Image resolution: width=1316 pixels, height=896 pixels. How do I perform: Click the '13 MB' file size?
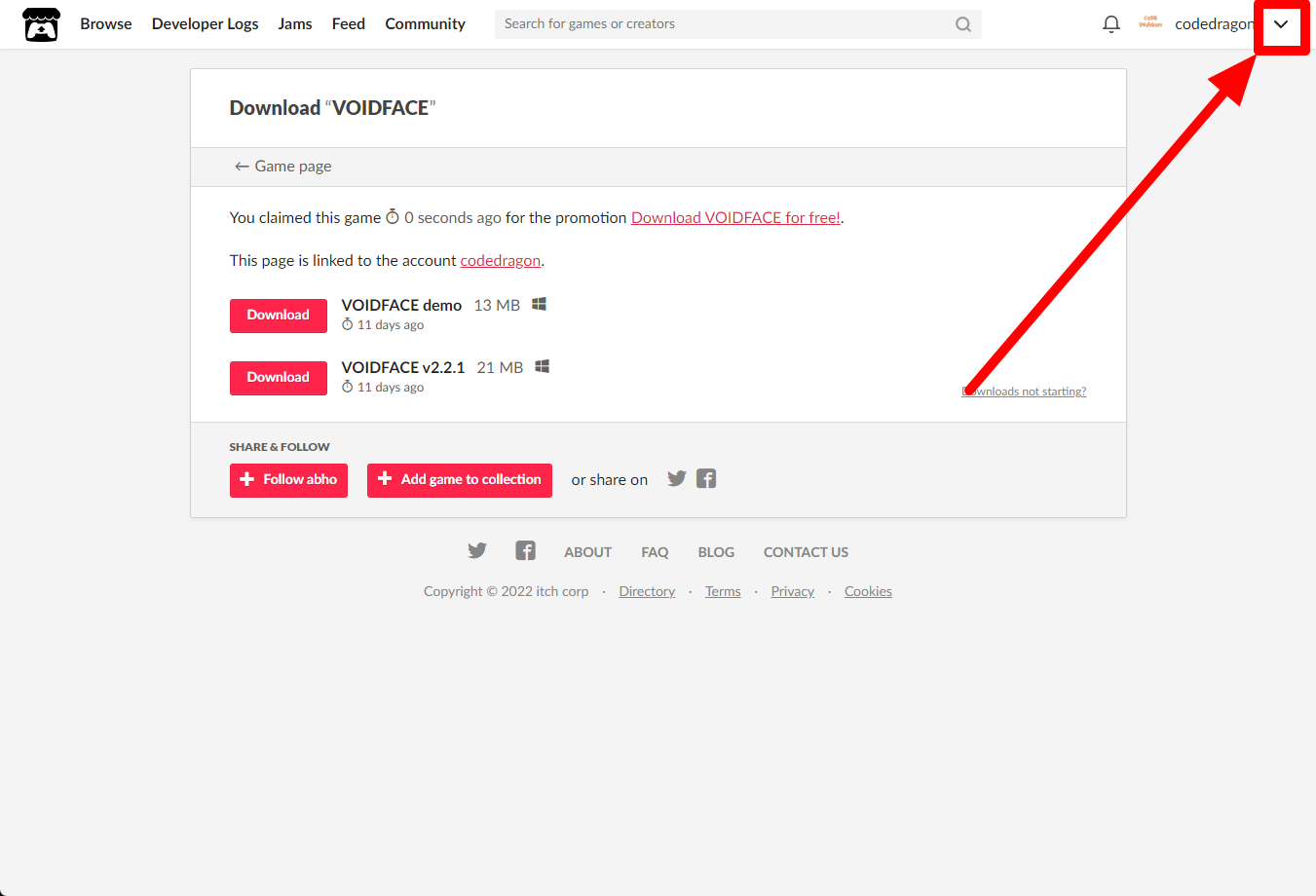pos(497,305)
